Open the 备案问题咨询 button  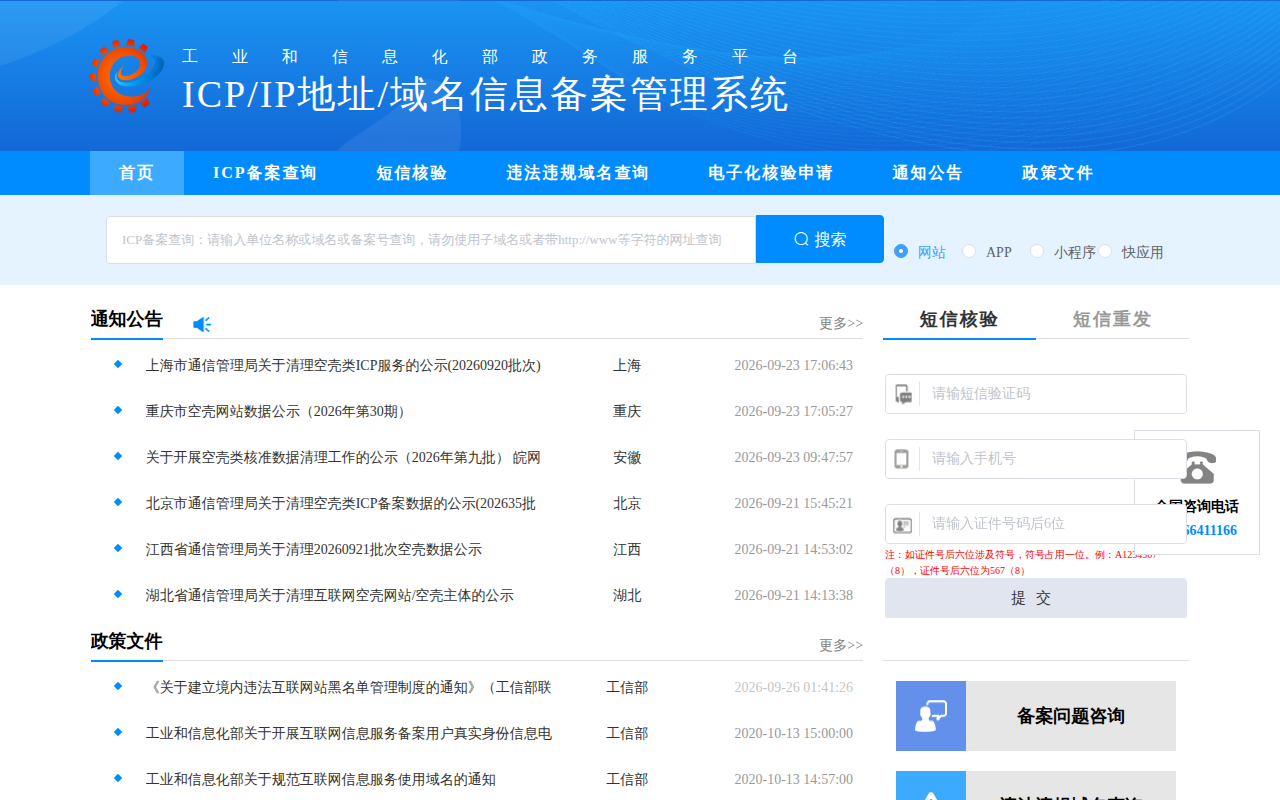(1036, 716)
